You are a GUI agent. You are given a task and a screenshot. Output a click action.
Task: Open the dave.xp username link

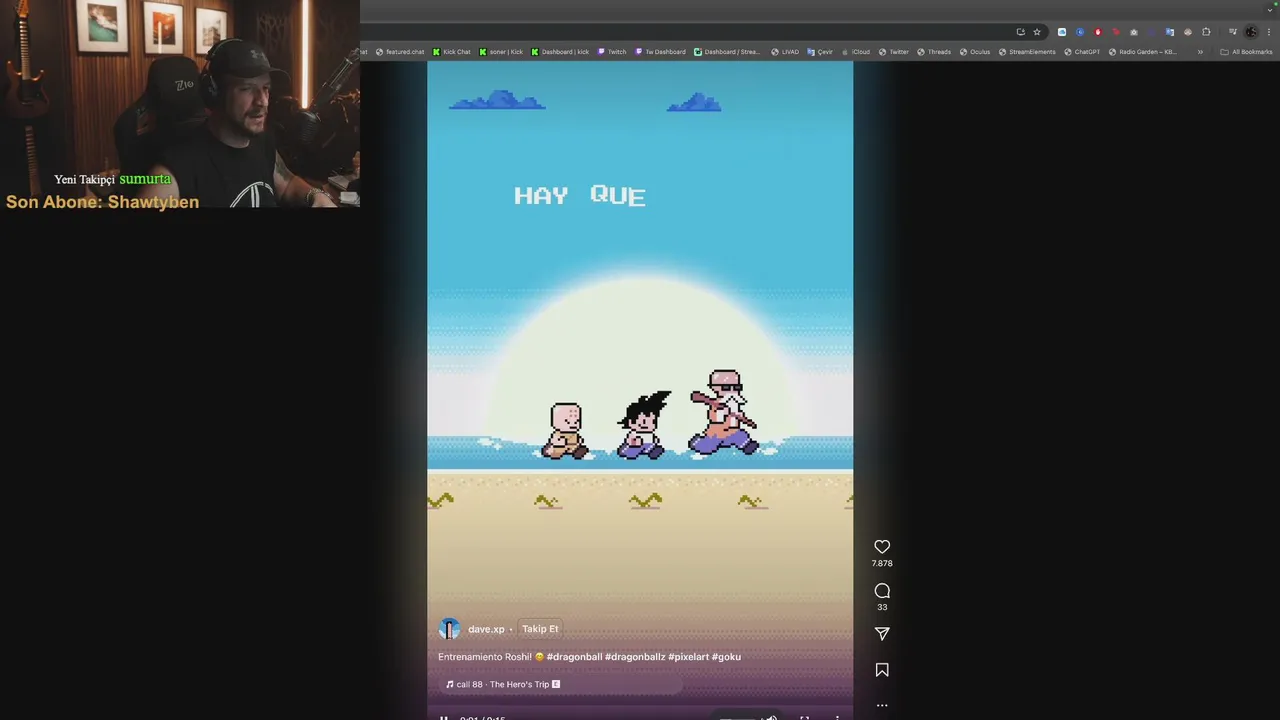486,629
